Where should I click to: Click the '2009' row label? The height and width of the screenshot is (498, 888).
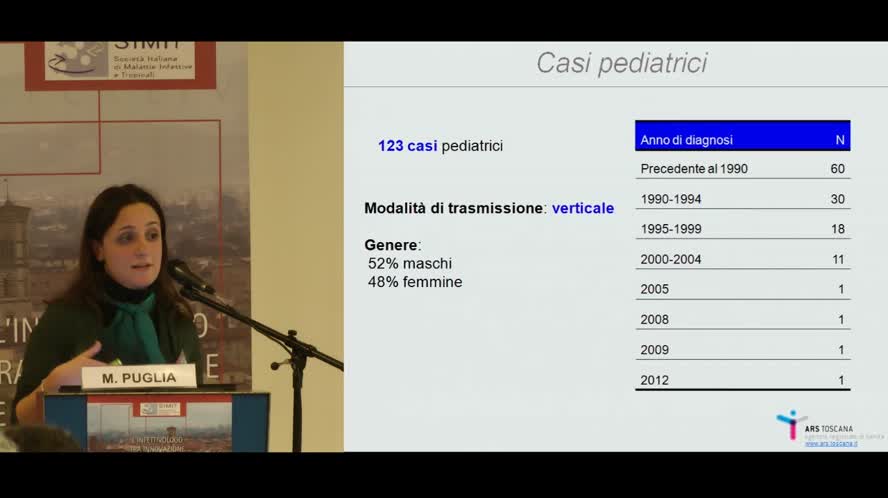coord(654,350)
